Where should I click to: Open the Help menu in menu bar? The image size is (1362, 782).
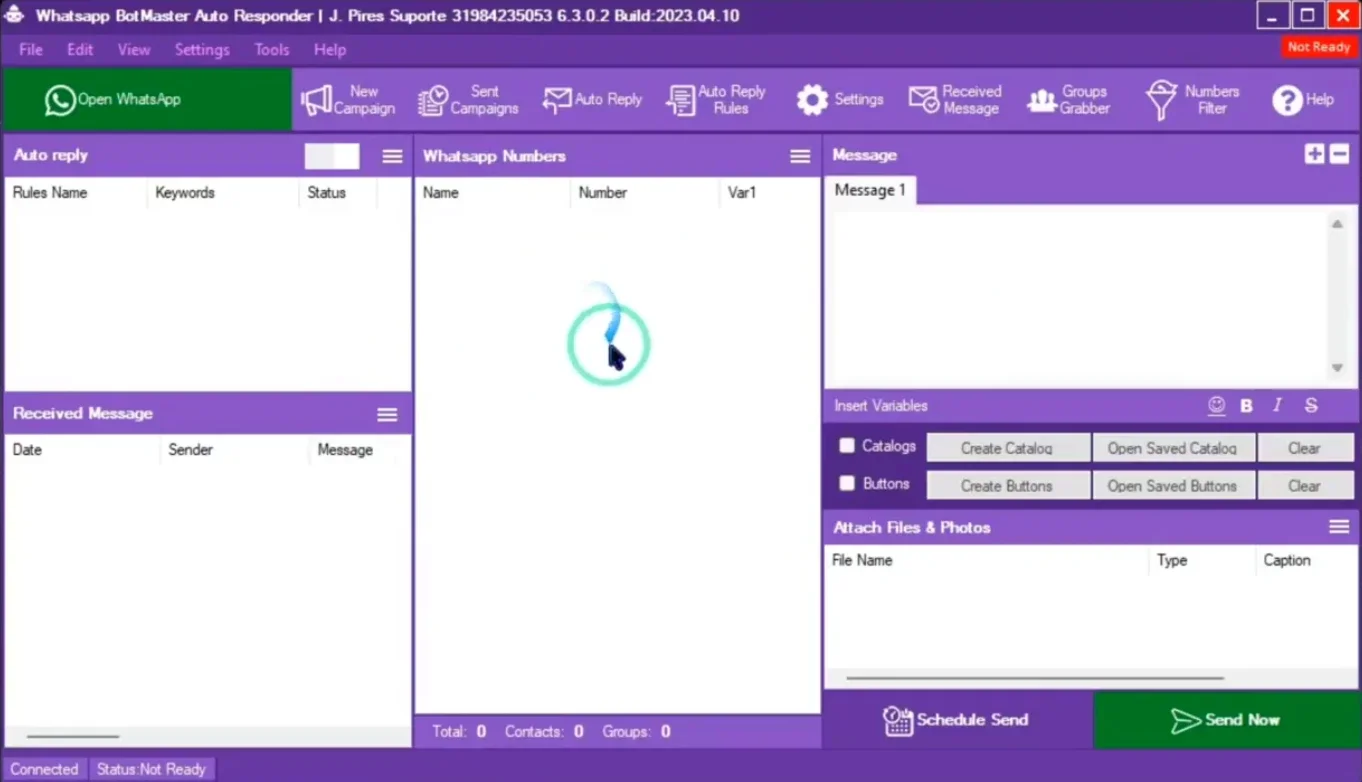(x=330, y=49)
